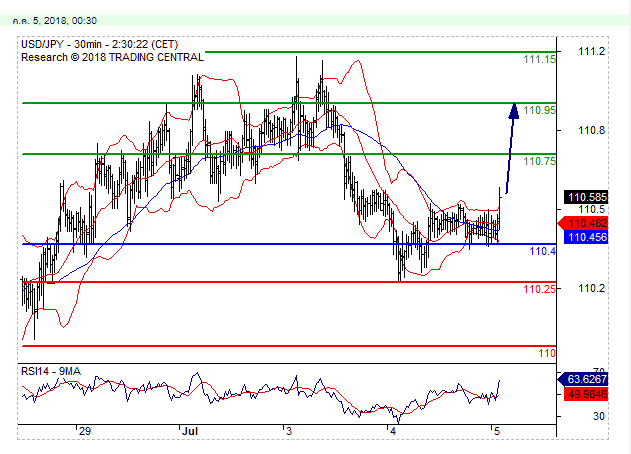Select the 110.4 pivot level label
The image size is (631, 454).
[542, 251]
